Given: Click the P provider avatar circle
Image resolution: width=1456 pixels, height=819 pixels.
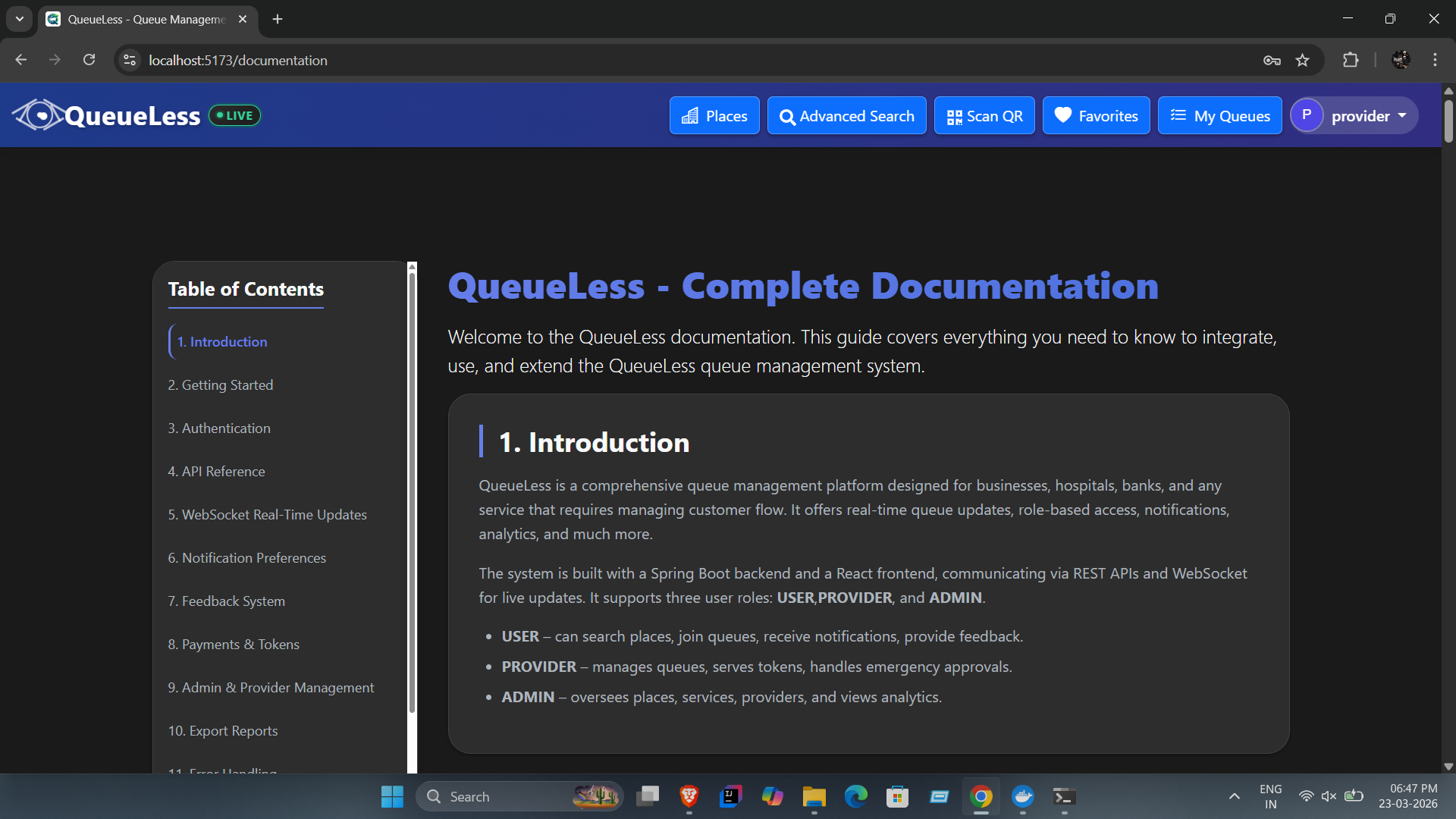Looking at the screenshot, I should tap(1307, 115).
